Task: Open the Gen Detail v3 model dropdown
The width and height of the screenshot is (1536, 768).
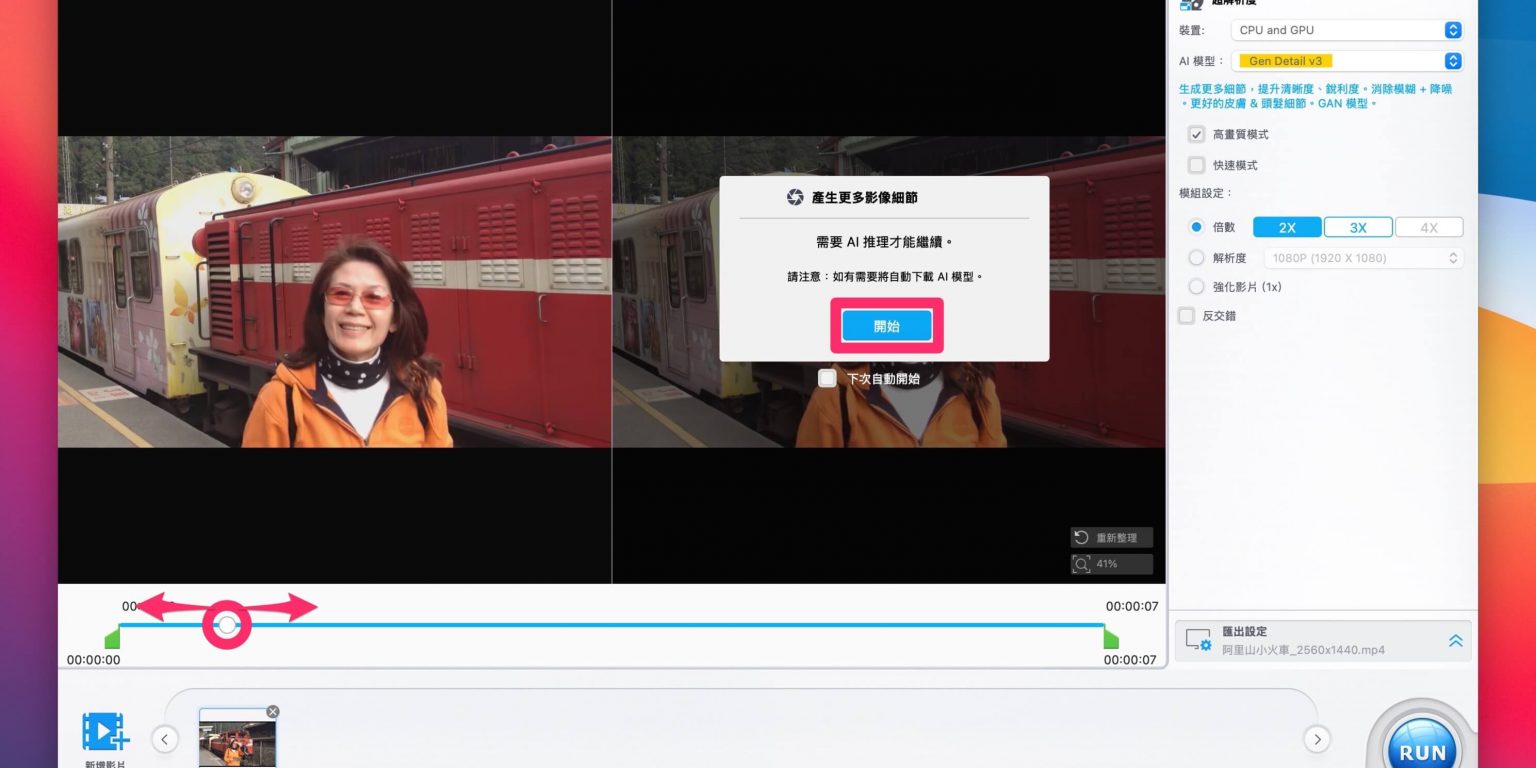Action: [x=1346, y=61]
